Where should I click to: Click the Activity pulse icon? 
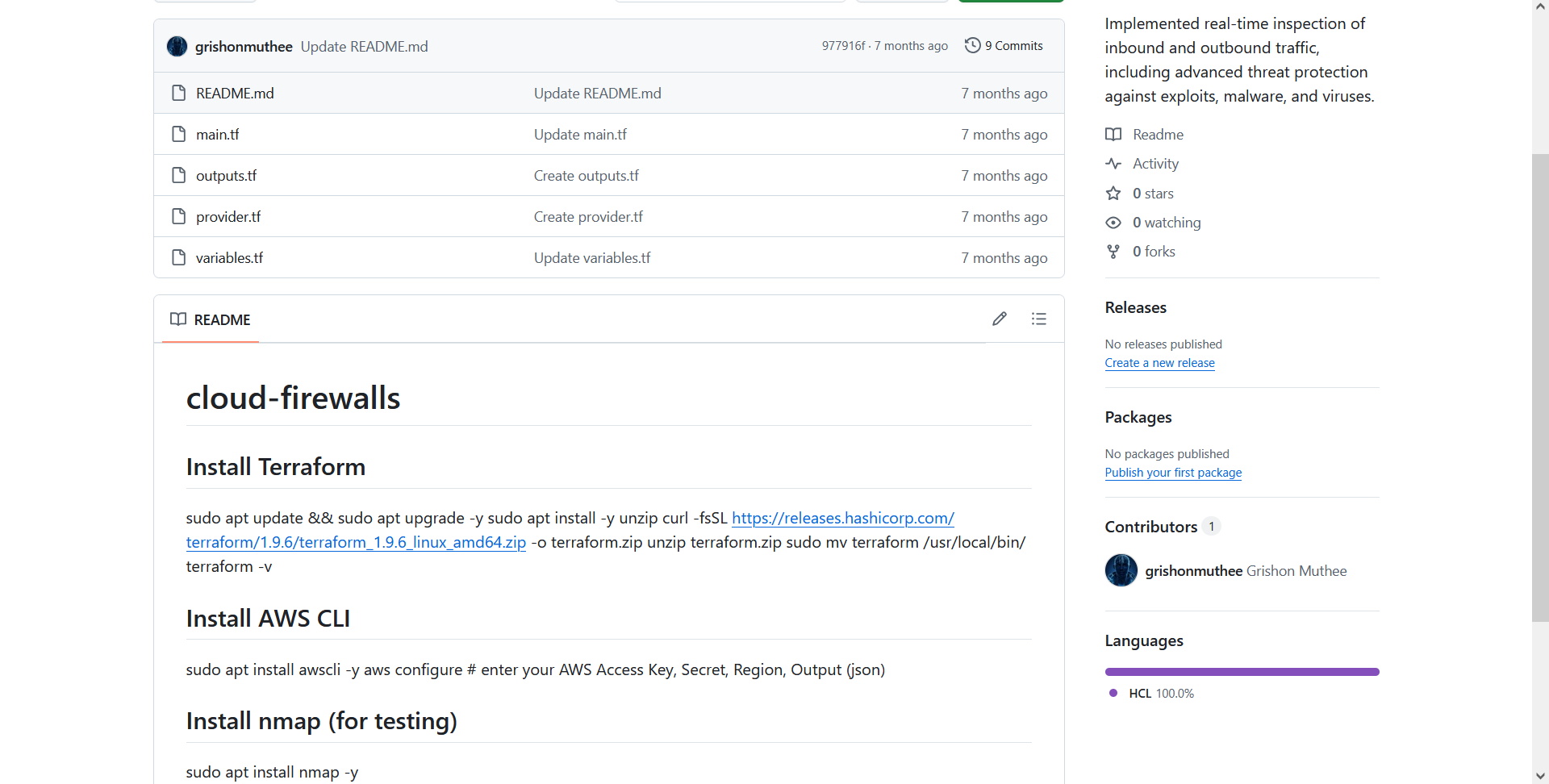pos(1113,164)
